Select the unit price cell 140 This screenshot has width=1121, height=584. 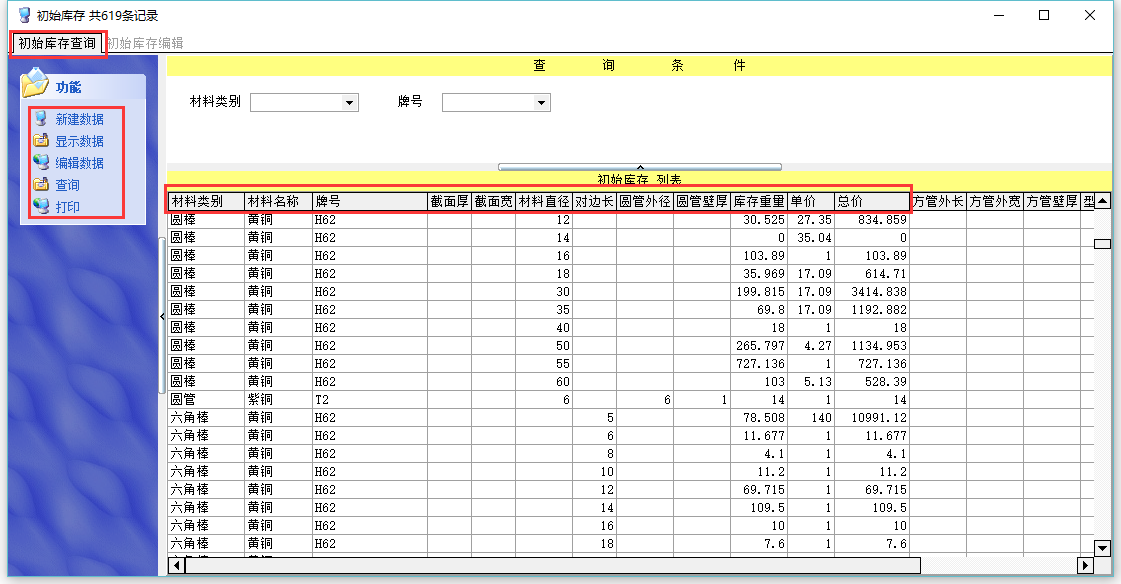click(x=811, y=417)
